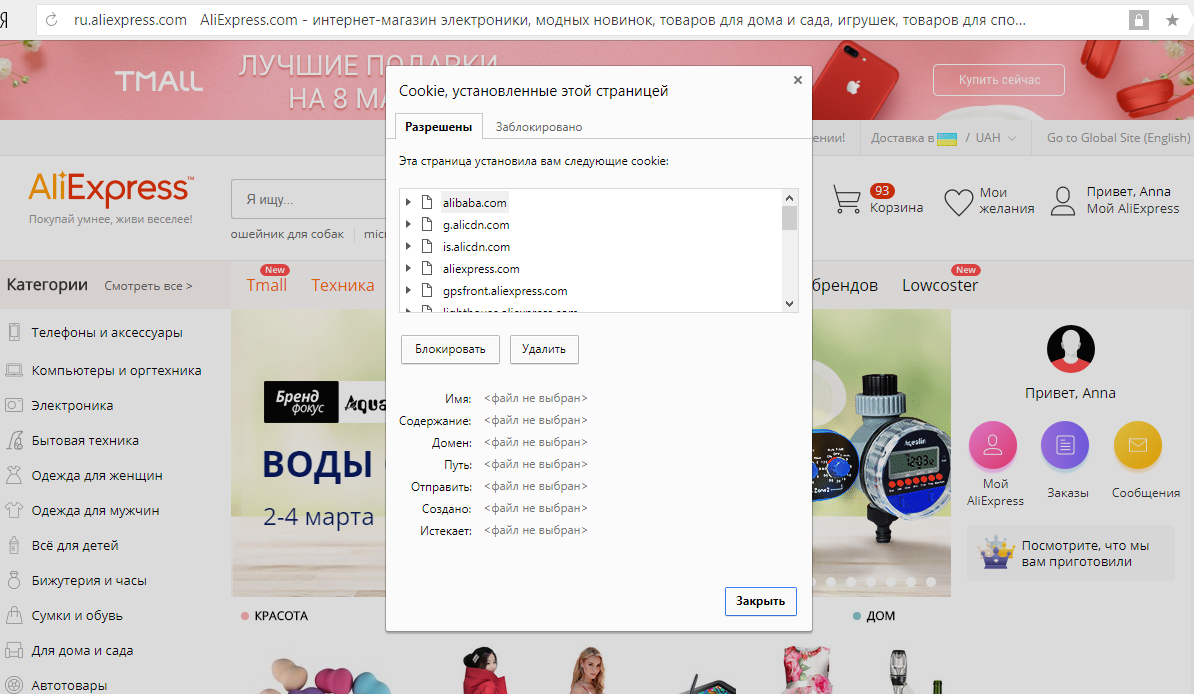This screenshot has width=1194, height=694.
Task: Expand the aliexpress.com cookie tree node
Action: point(408,268)
